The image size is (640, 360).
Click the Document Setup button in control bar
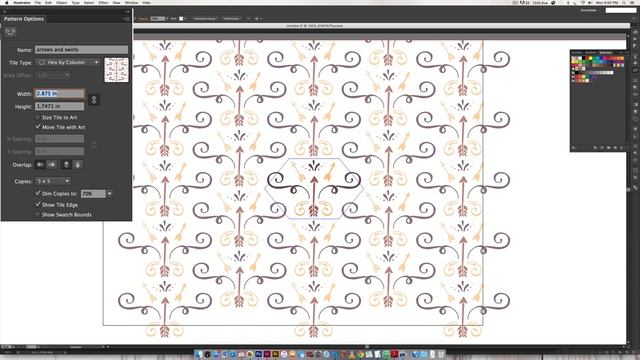(204, 18)
